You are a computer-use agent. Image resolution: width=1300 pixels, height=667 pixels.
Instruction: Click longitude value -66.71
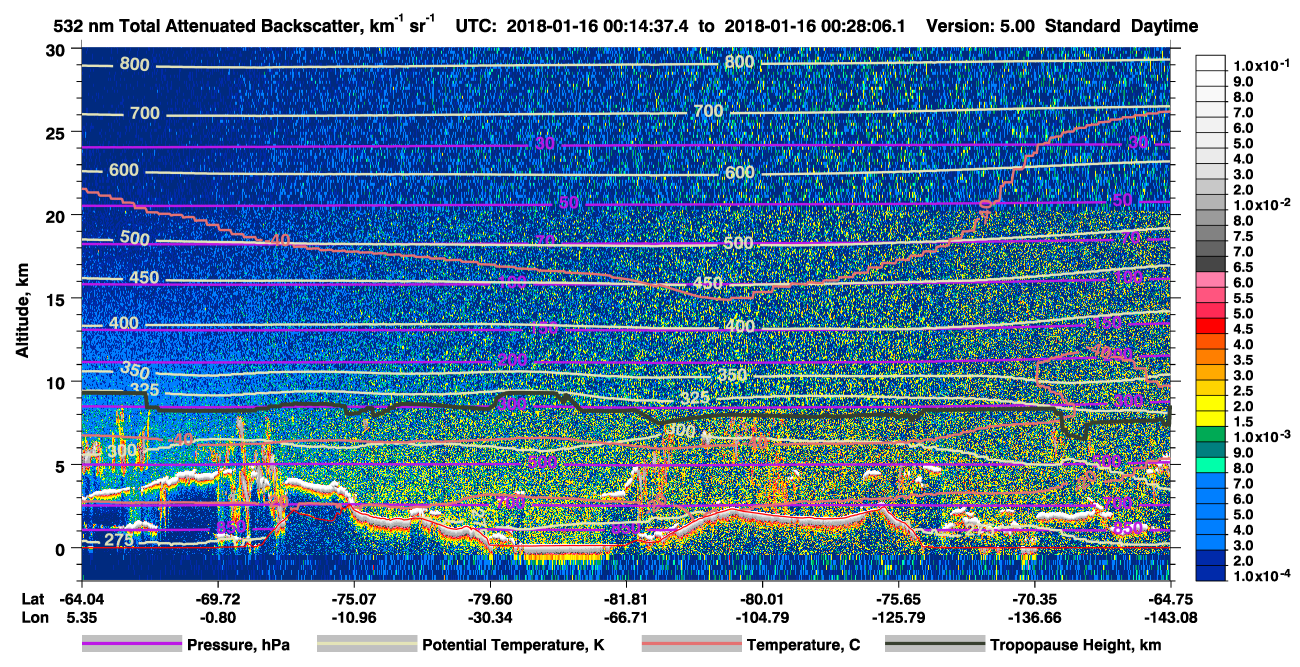pos(625,617)
